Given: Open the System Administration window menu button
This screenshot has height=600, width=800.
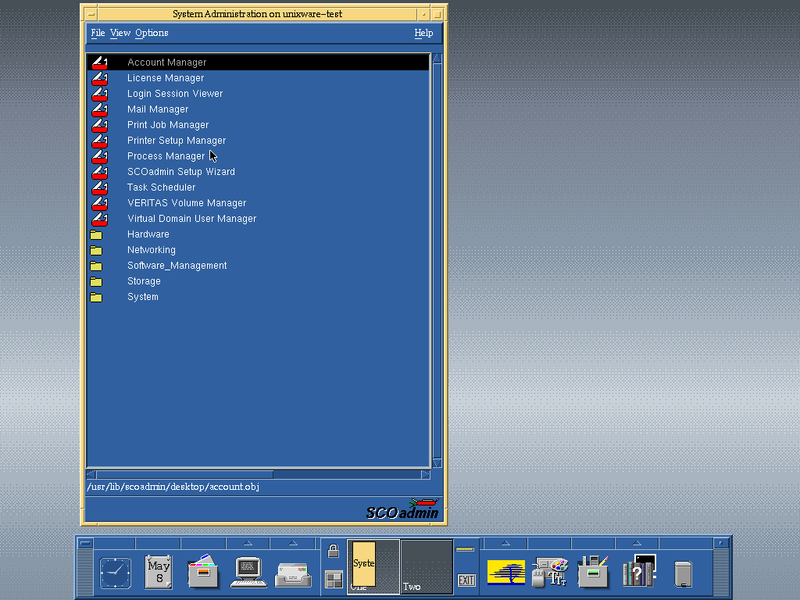Looking at the screenshot, I should tap(91, 14).
